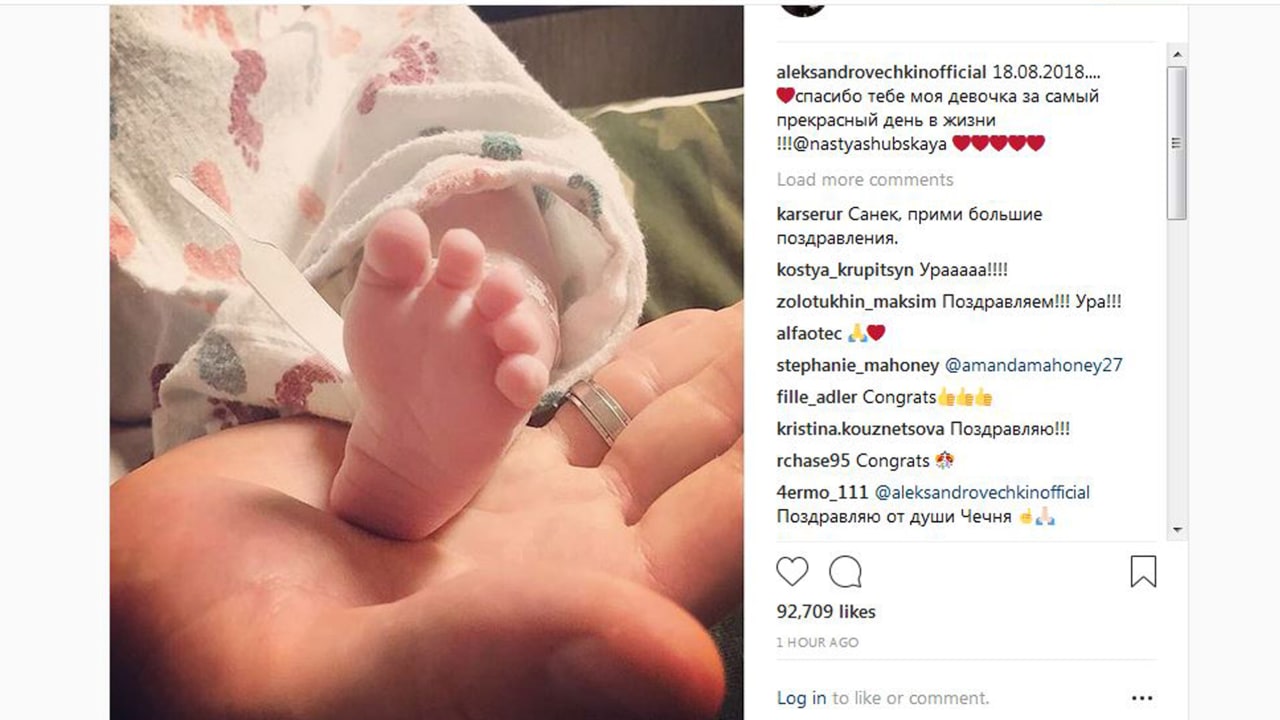The height and width of the screenshot is (720, 1280).
Task: Click scrollbar down arrow in comments
Action: [x=1177, y=529]
